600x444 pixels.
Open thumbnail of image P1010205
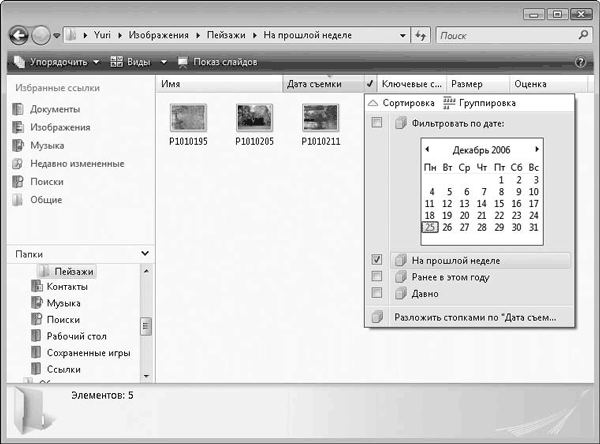click(x=254, y=120)
